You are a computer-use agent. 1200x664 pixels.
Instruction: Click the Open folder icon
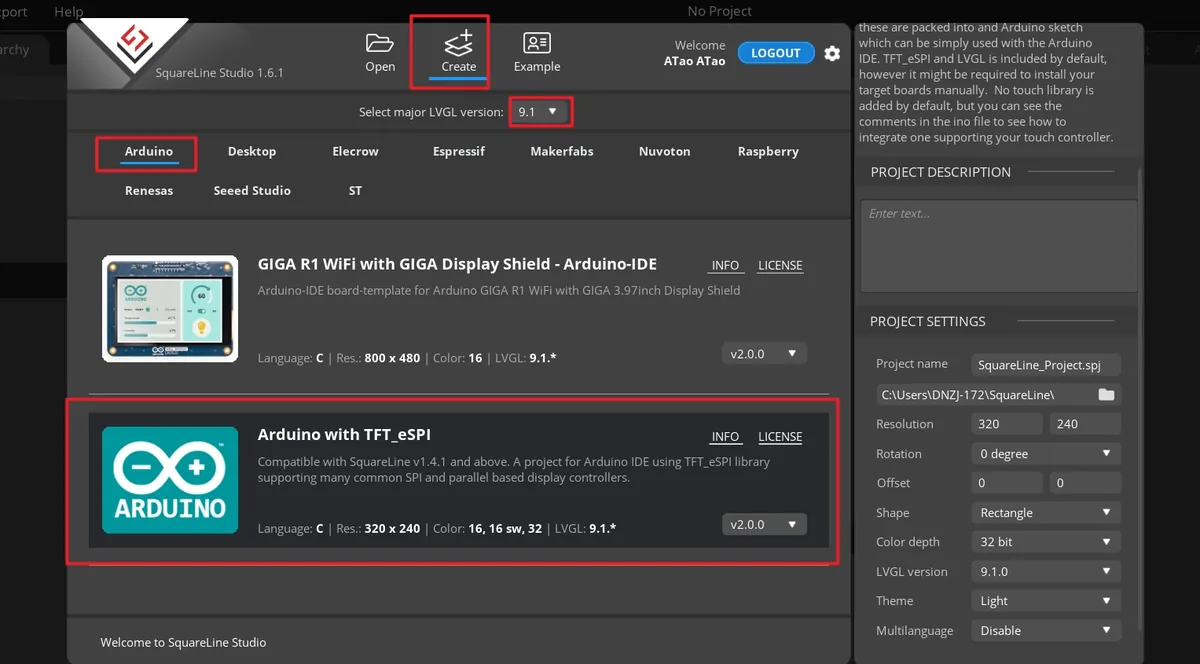point(380,43)
